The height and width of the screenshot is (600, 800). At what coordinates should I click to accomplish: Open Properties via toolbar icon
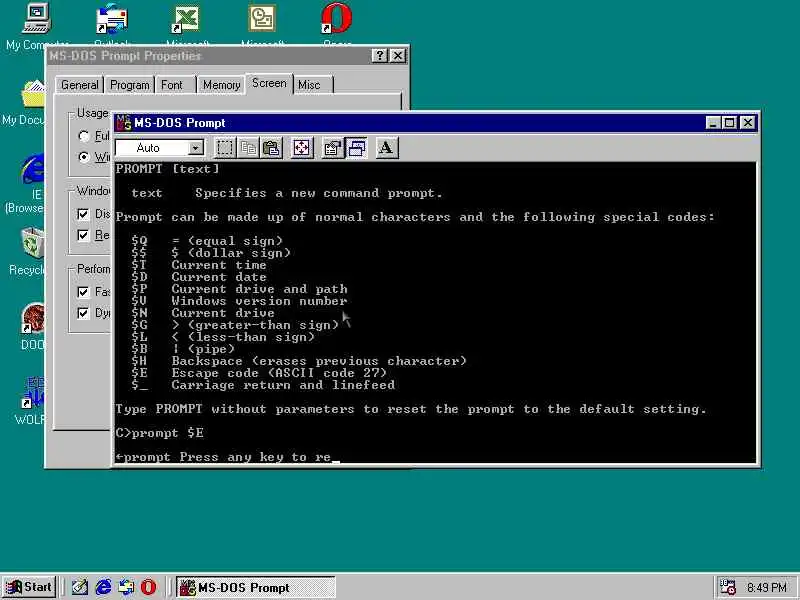tap(333, 148)
